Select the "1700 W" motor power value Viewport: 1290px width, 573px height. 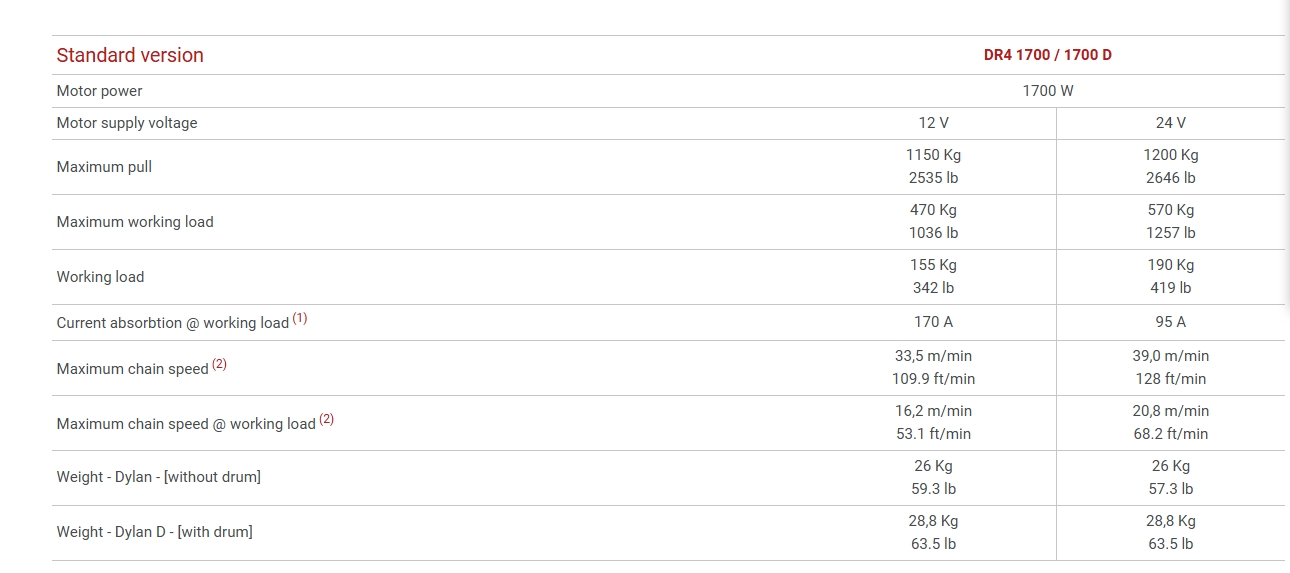pyautogui.click(x=1047, y=91)
